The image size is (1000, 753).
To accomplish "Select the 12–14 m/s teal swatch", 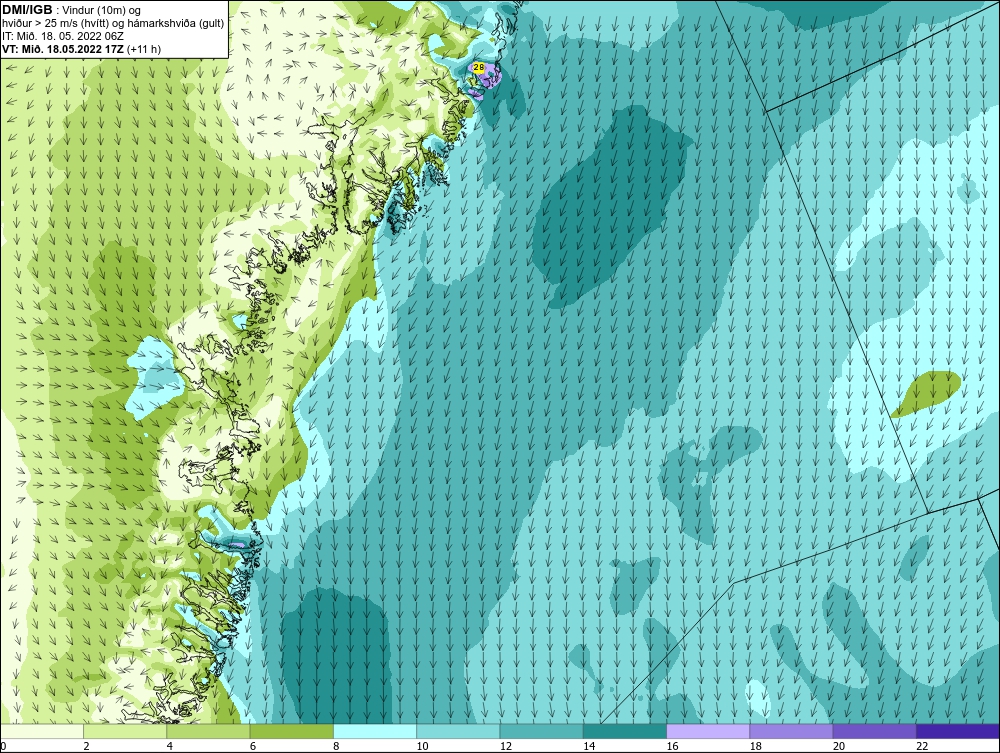I will [x=541, y=731].
